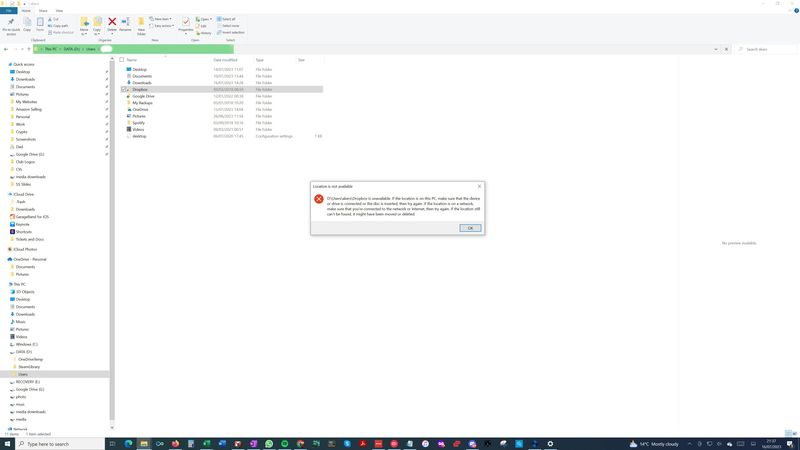
Task: Switch to the View ribbon tab
Action: (x=59, y=10)
